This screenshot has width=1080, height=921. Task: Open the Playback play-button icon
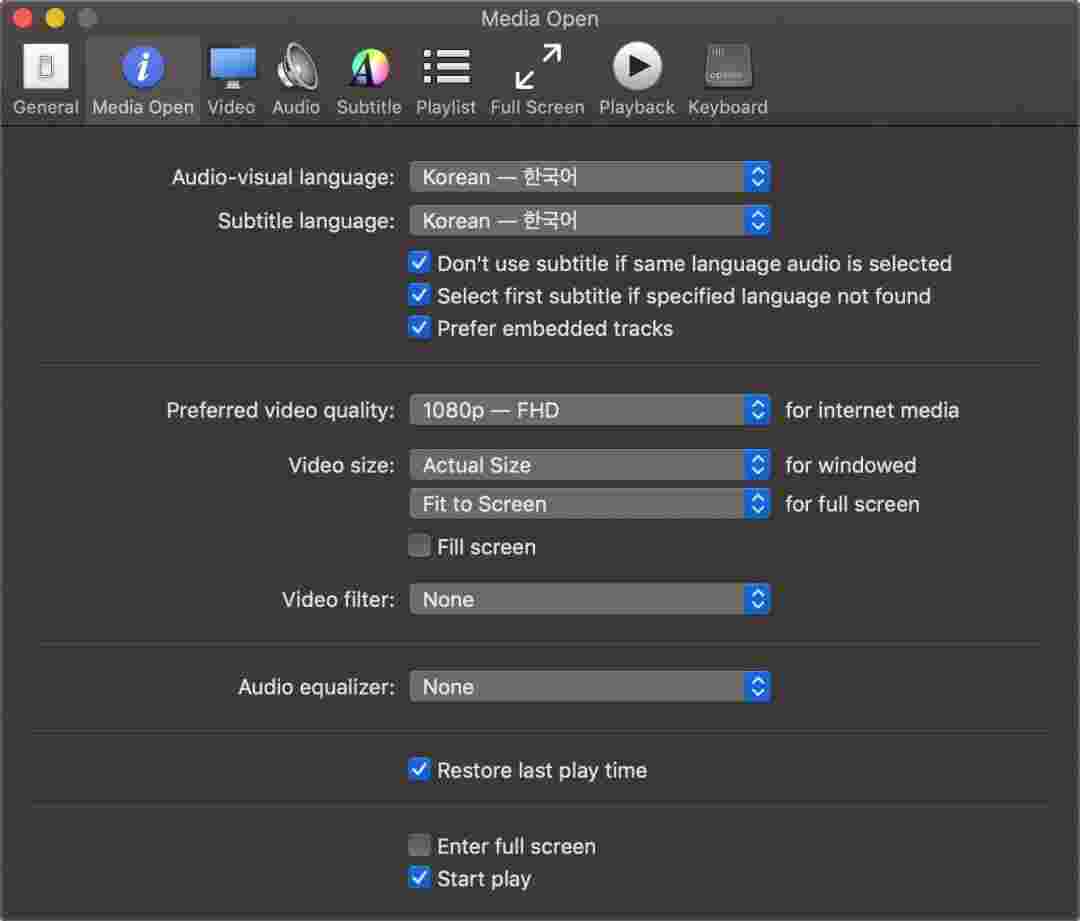coord(637,68)
